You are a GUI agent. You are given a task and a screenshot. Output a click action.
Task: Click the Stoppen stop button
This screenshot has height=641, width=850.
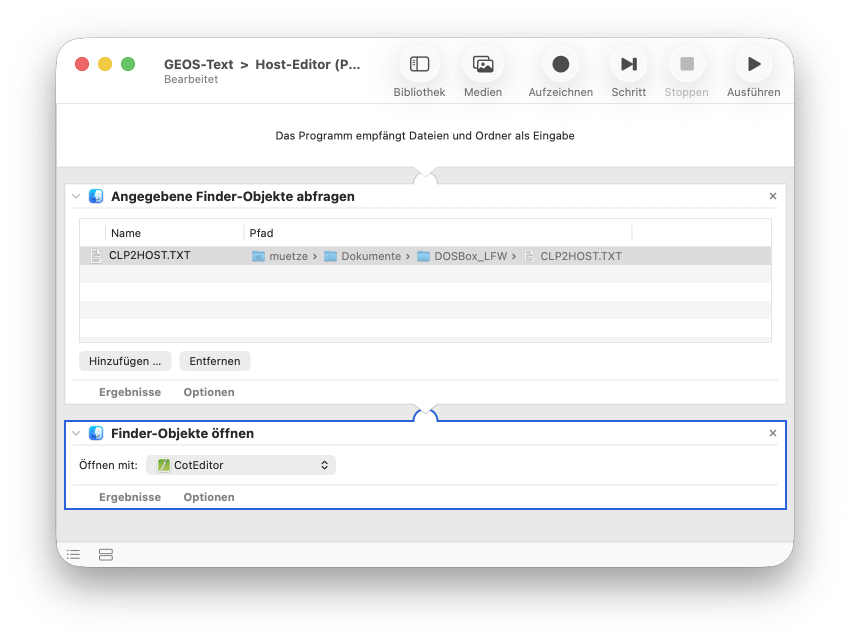686,65
